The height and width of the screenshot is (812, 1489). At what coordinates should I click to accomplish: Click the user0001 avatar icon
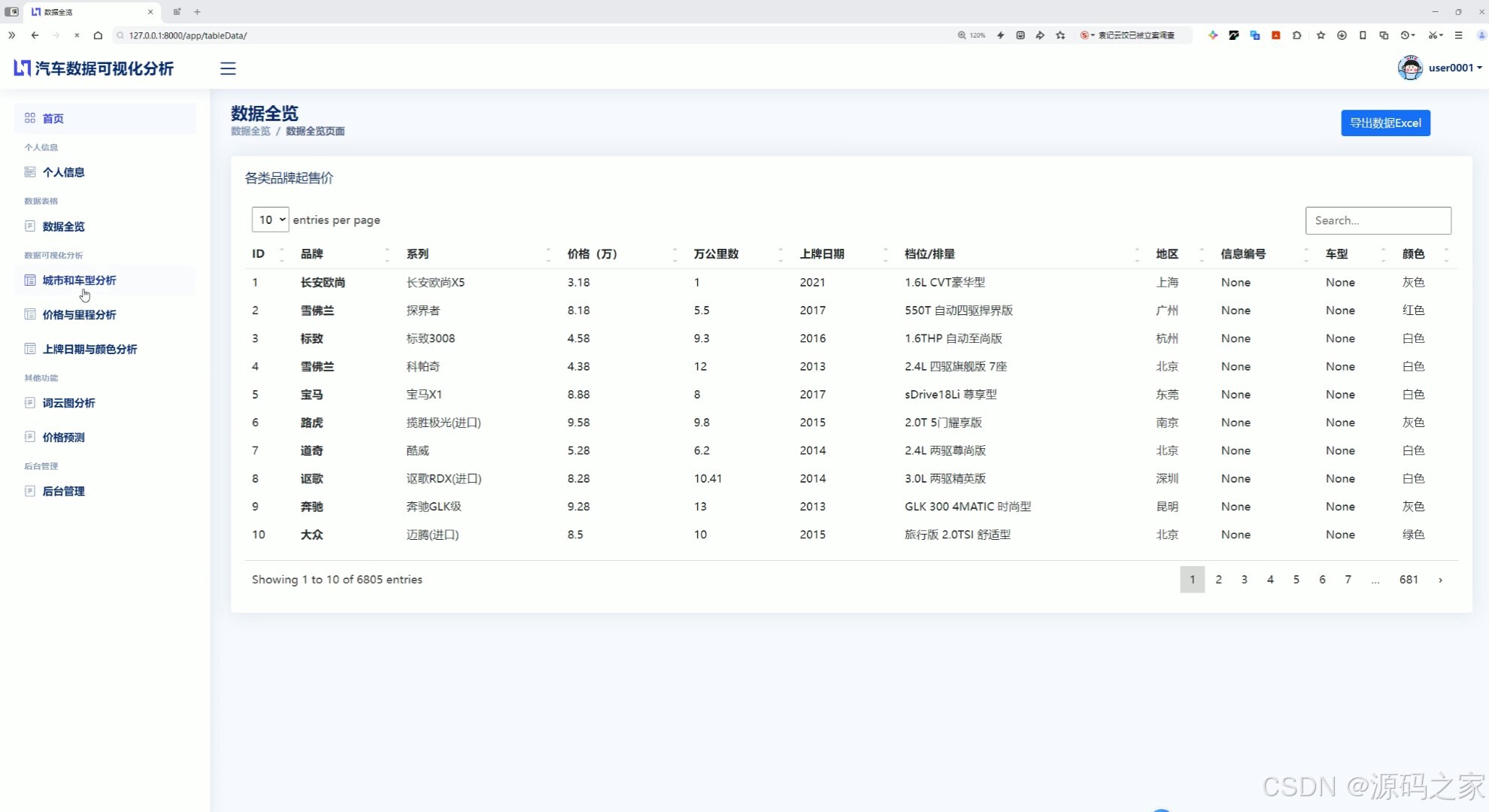[x=1409, y=68]
